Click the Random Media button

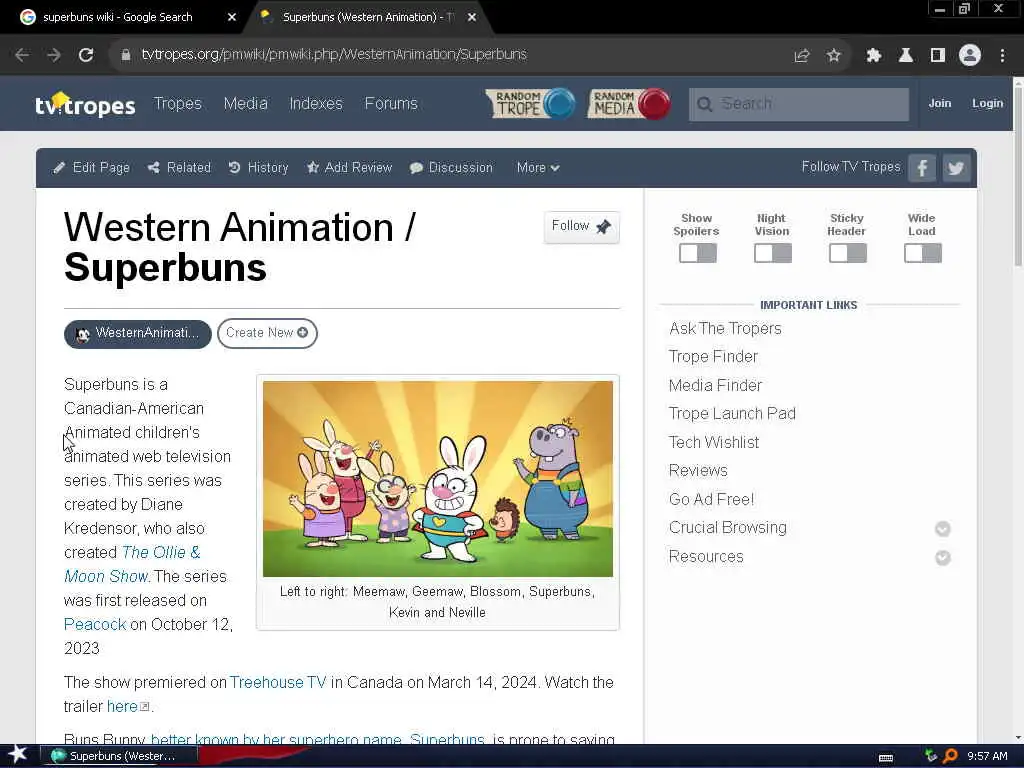tap(630, 103)
